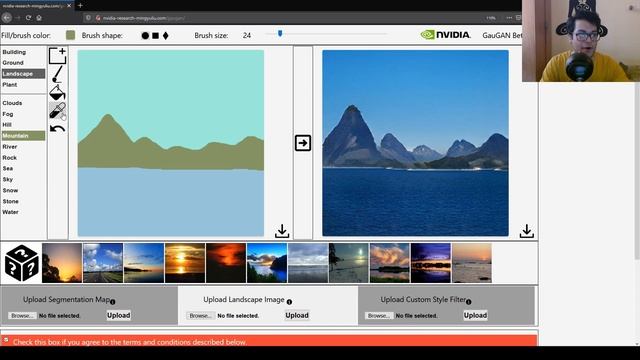Go to browser home page icon

(x=39, y=18)
